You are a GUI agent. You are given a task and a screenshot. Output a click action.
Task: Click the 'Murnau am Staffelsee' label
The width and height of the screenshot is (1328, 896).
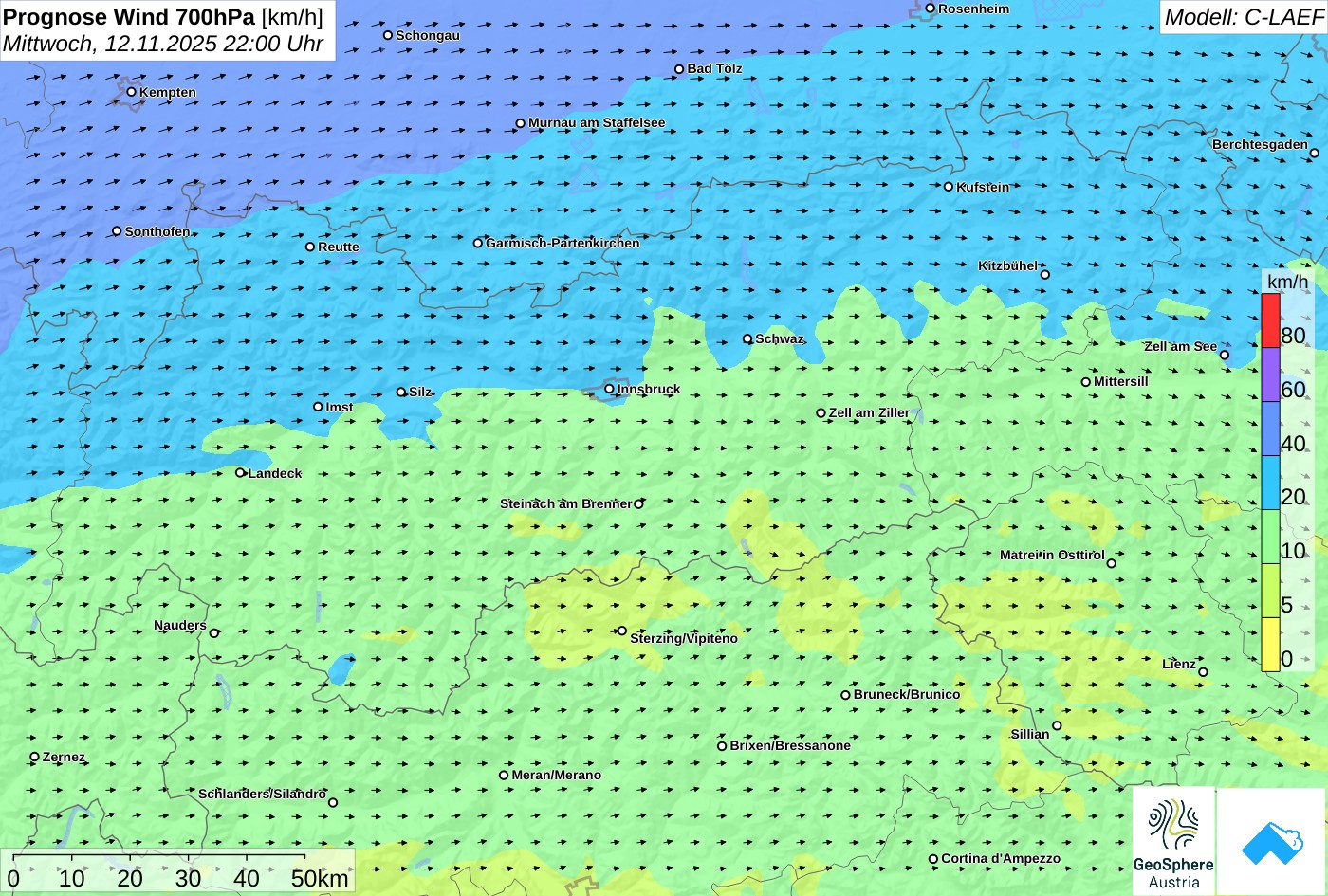[597, 122]
